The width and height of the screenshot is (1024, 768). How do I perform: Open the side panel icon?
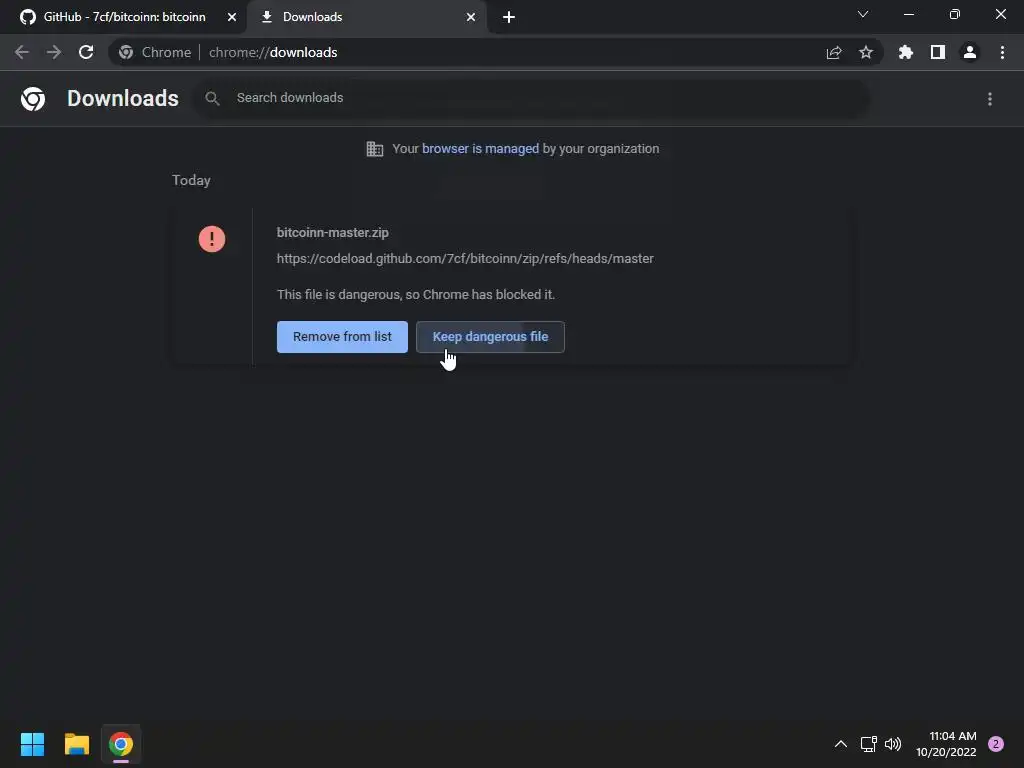click(x=938, y=52)
